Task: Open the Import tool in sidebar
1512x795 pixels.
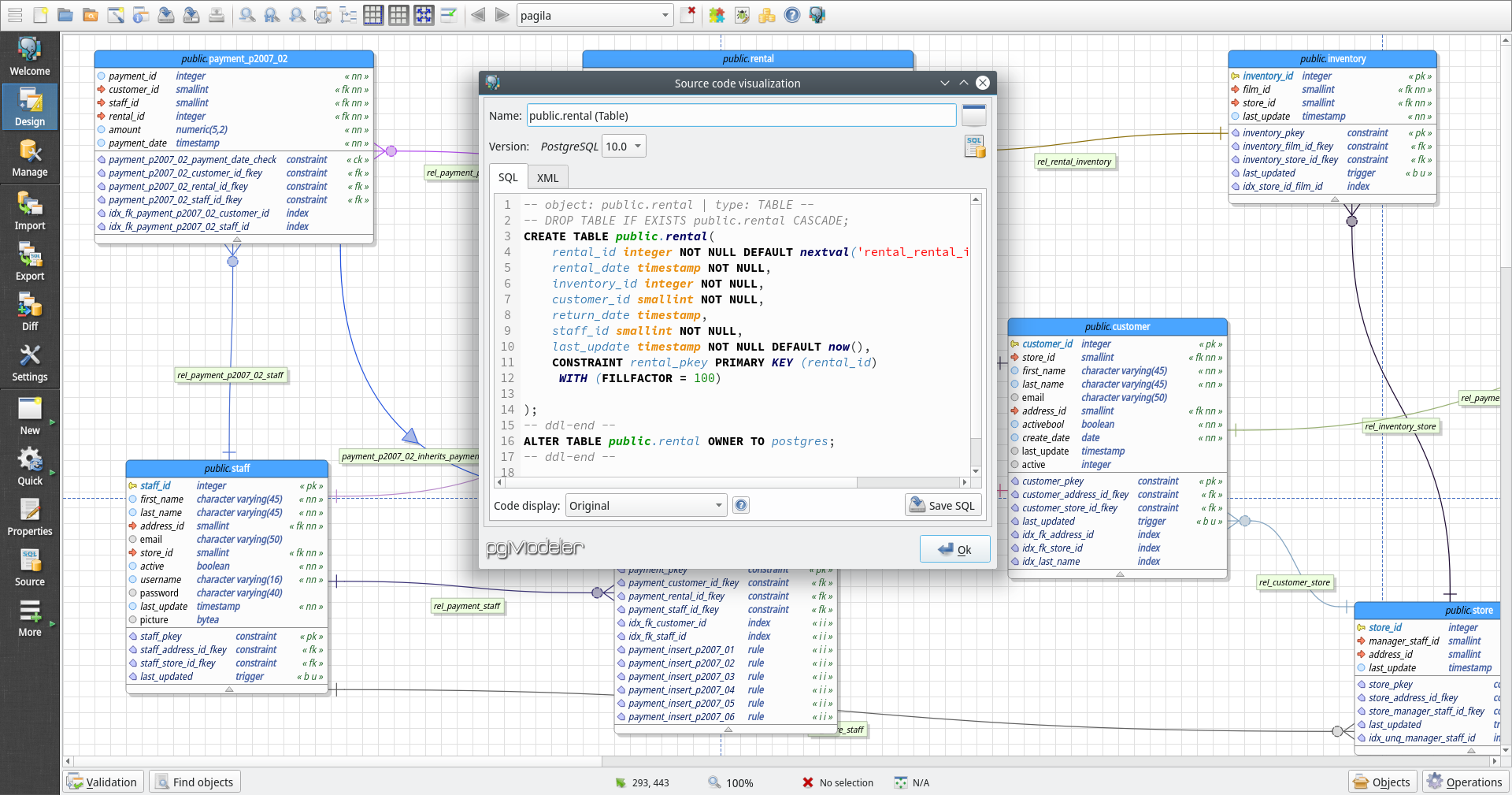Action: 29,211
